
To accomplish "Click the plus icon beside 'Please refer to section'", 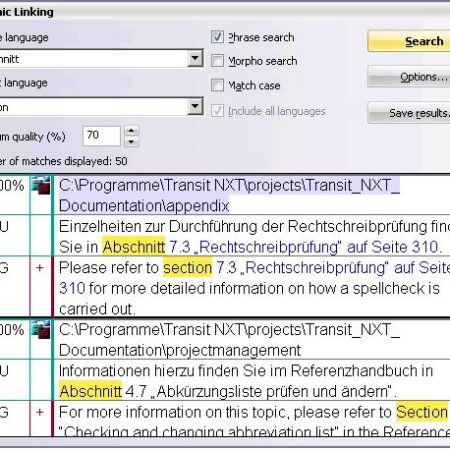I will click(x=40, y=268).
